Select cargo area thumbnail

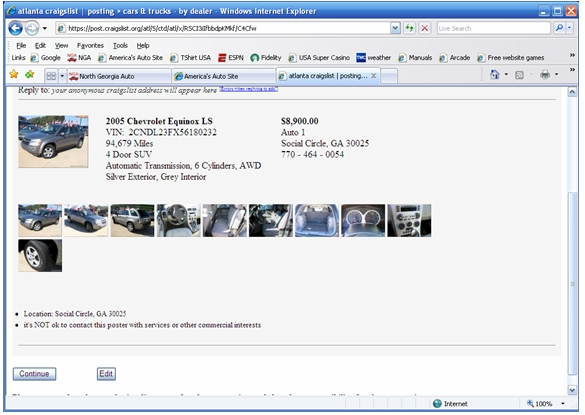point(317,220)
